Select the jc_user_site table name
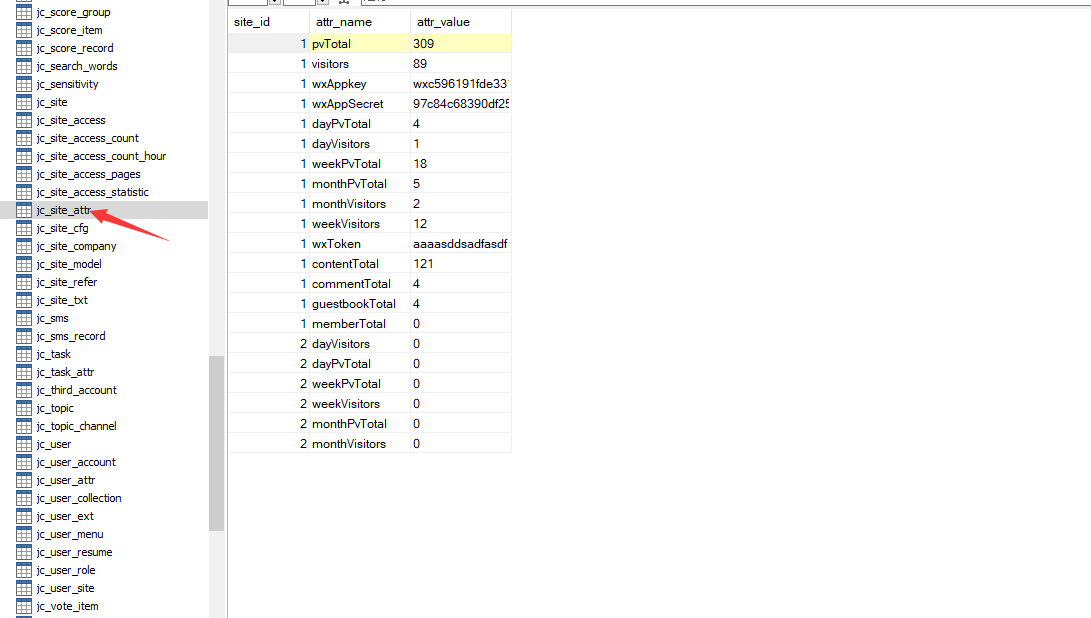 pos(65,588)
